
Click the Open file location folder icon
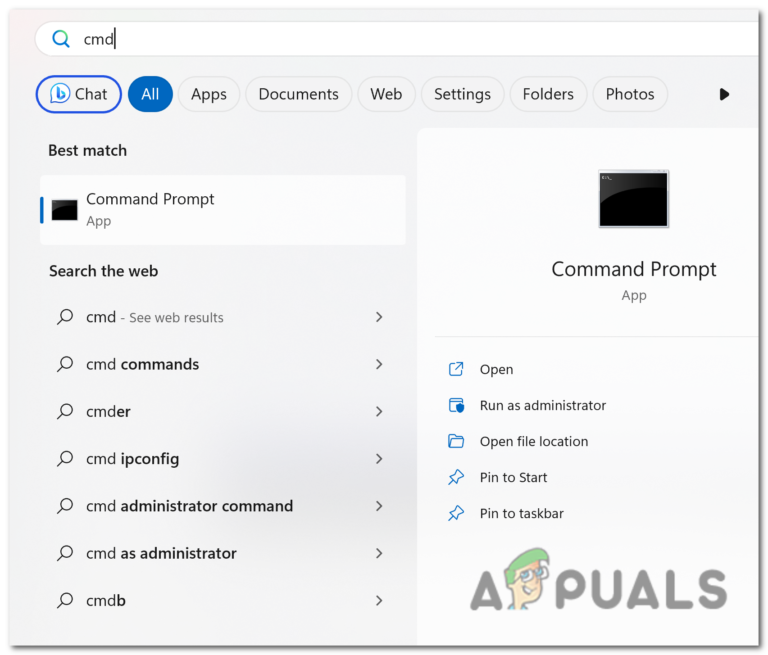(456, 441)
